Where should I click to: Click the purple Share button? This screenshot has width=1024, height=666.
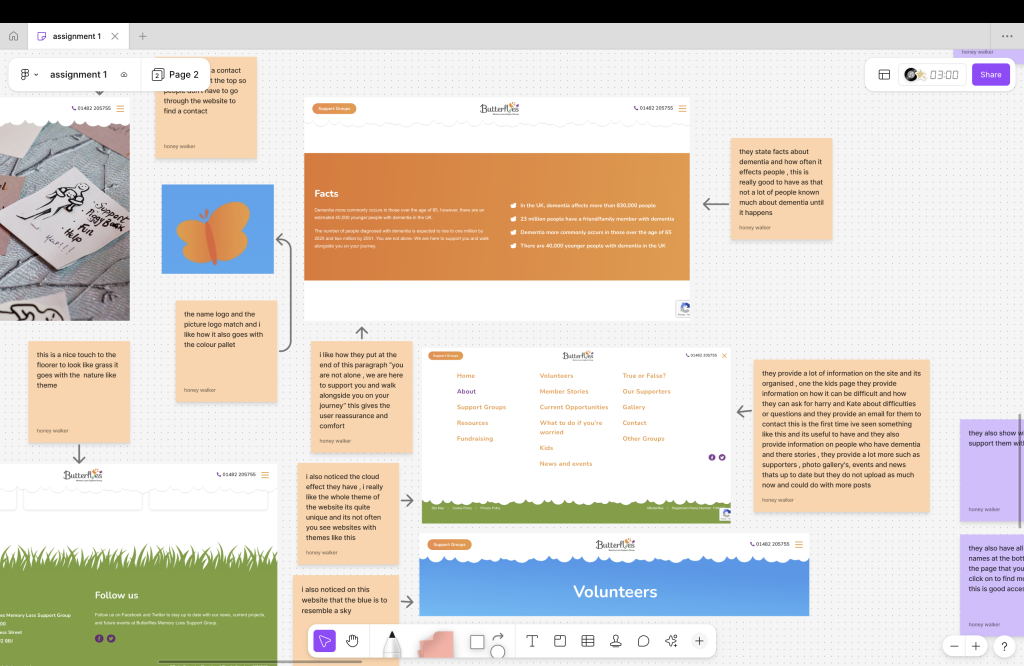click(990, 75)
